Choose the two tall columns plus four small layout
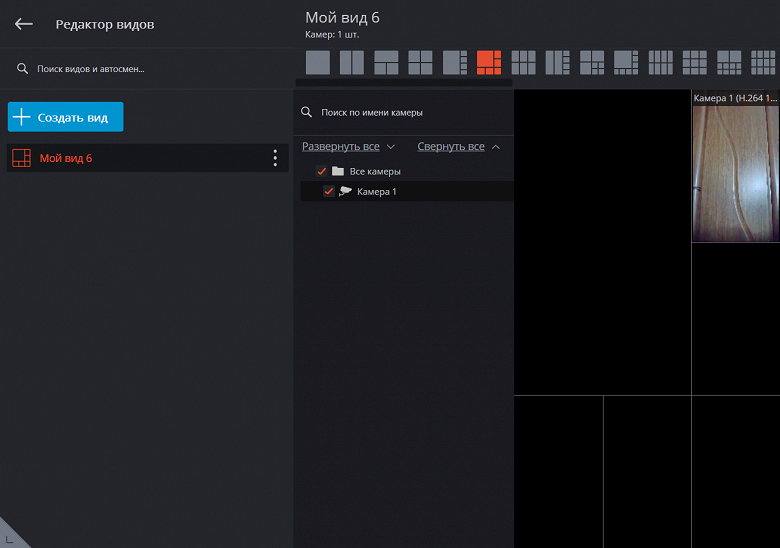The image size is (780, 548). (558, 63)
